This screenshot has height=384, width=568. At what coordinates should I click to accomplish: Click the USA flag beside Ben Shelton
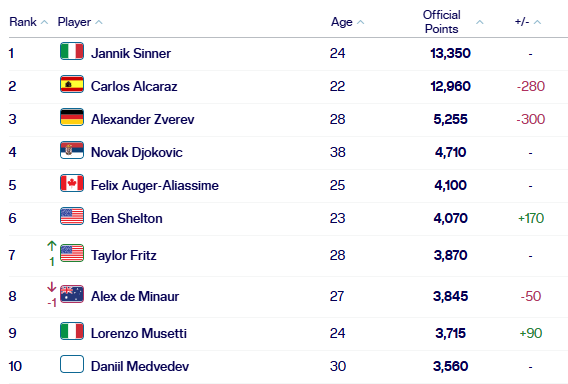point(72,216)
